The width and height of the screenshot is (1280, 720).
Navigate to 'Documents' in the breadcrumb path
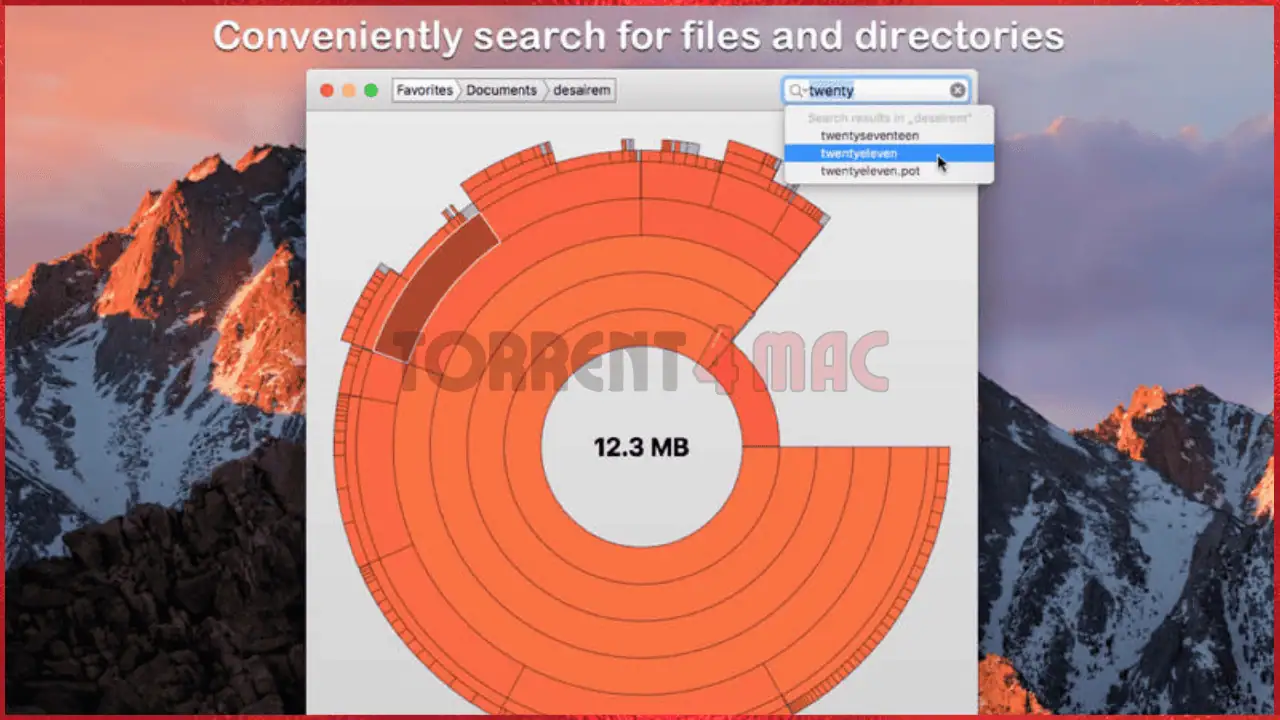click(501, 90)
